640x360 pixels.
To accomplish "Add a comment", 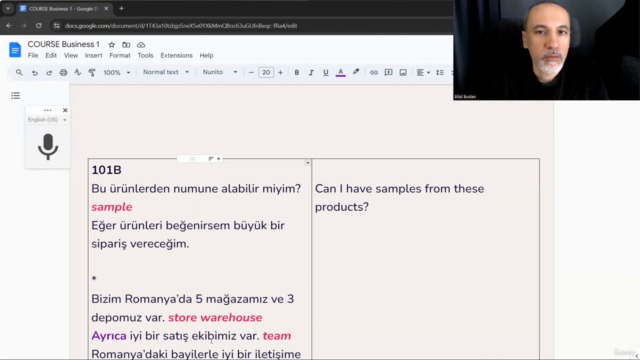I will point(388,72).
